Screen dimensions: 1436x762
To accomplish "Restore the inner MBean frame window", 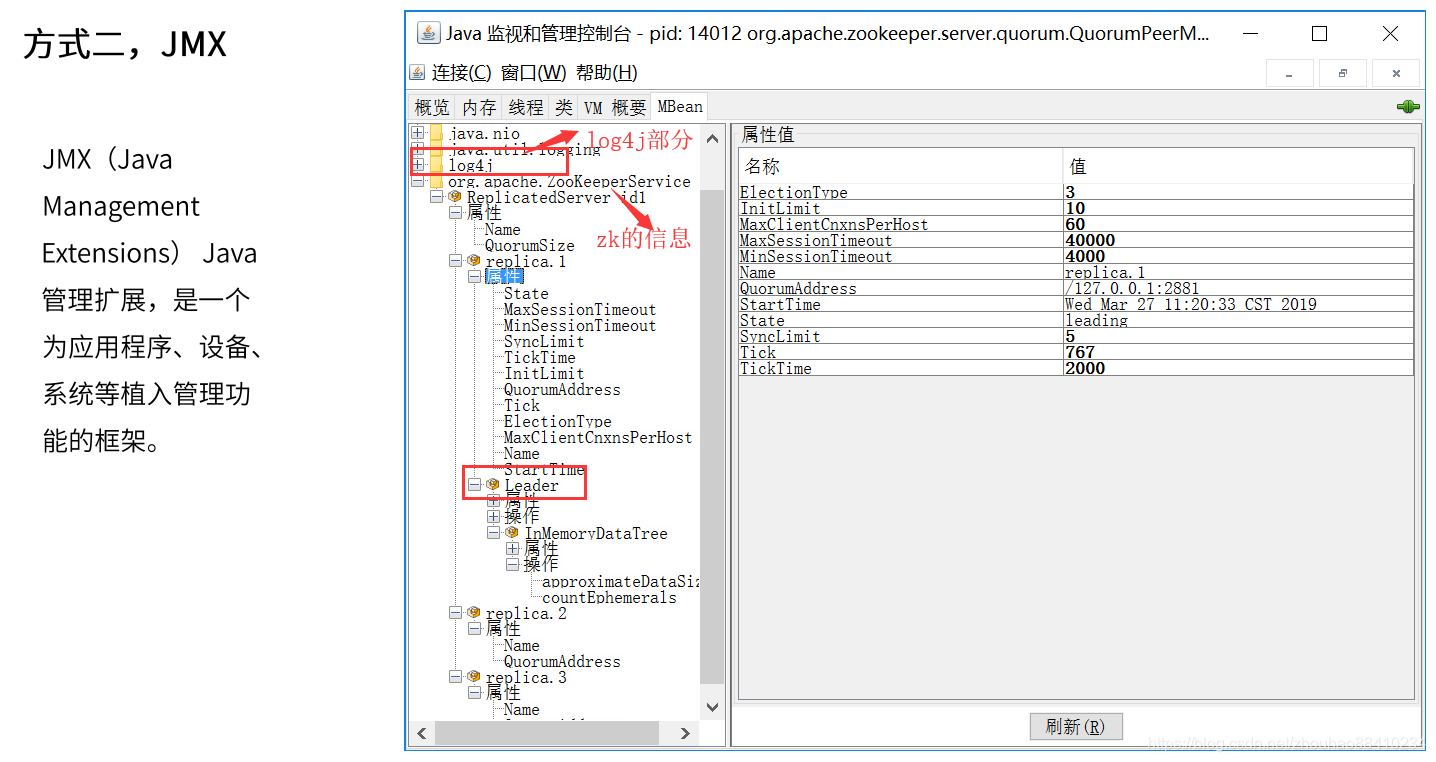I will 1343,73.
